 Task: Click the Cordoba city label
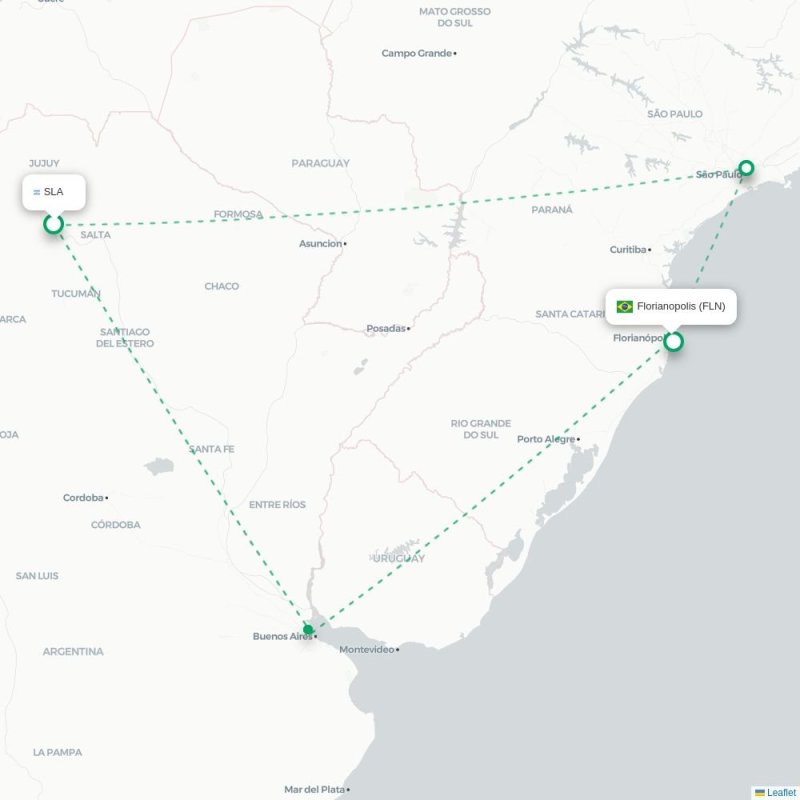pos(83,497)
